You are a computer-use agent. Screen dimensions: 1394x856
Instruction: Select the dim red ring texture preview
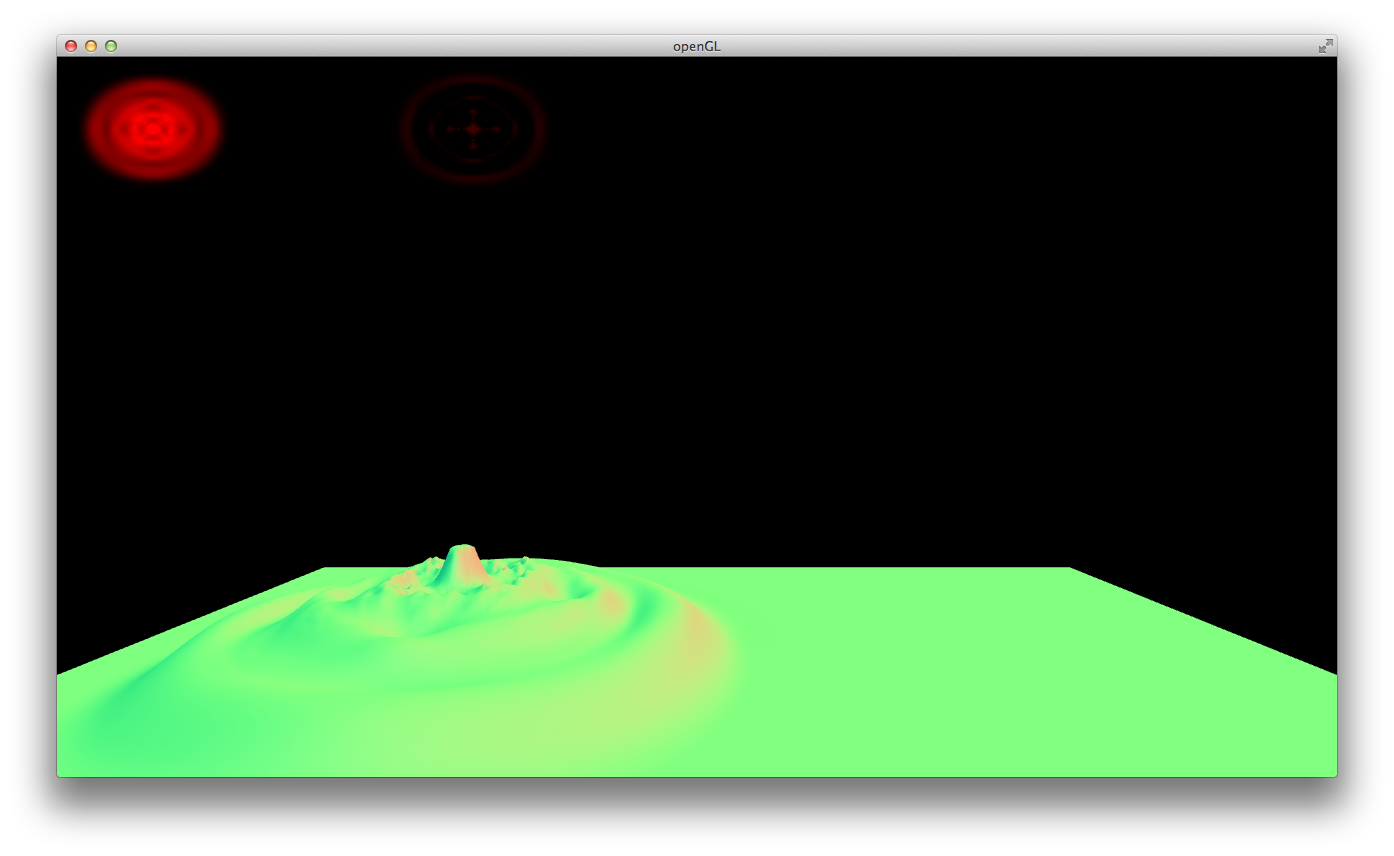pyautogui.click(x=473, y=129)
